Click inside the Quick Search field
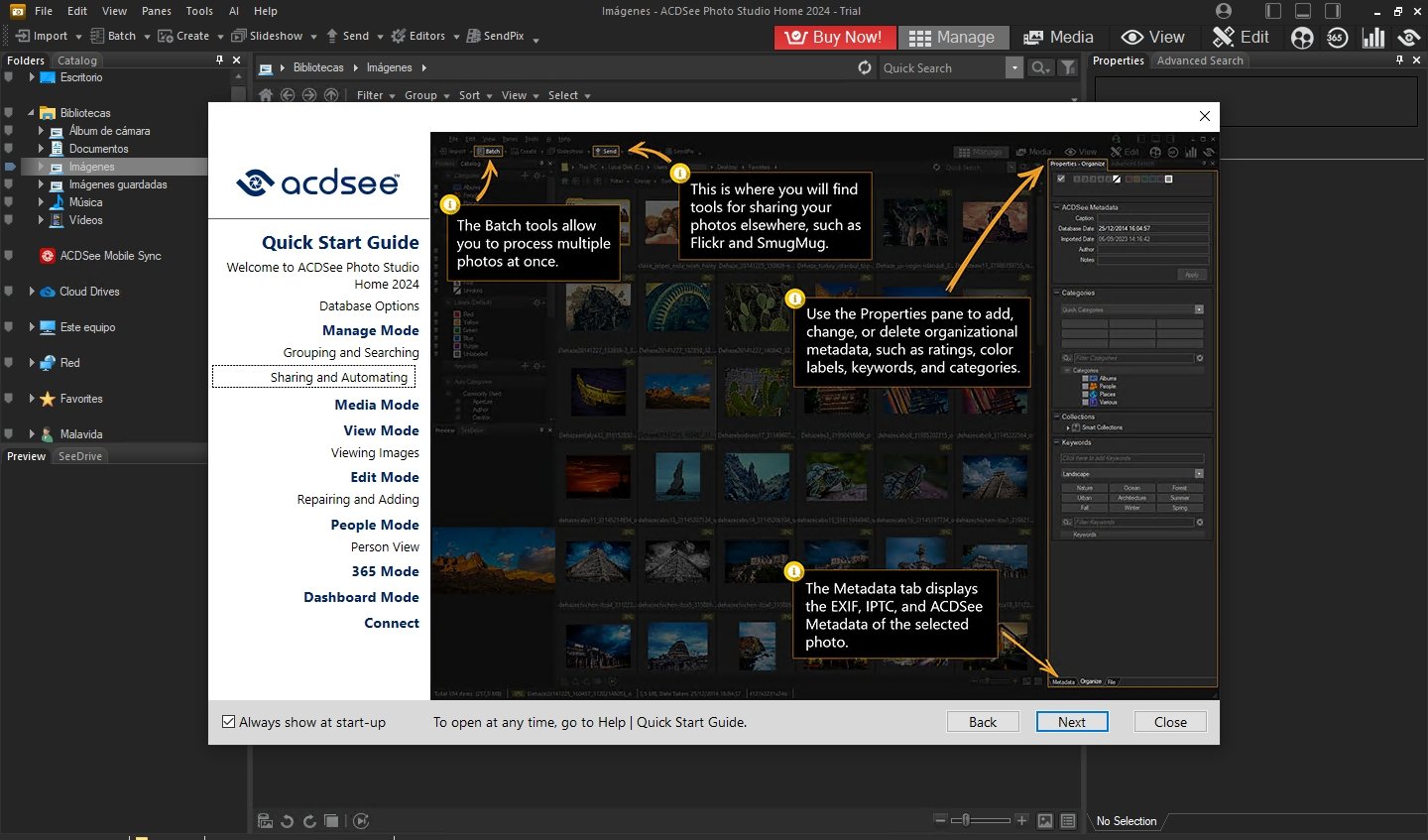Screen dimensions: 1428x840 [942, 67]
